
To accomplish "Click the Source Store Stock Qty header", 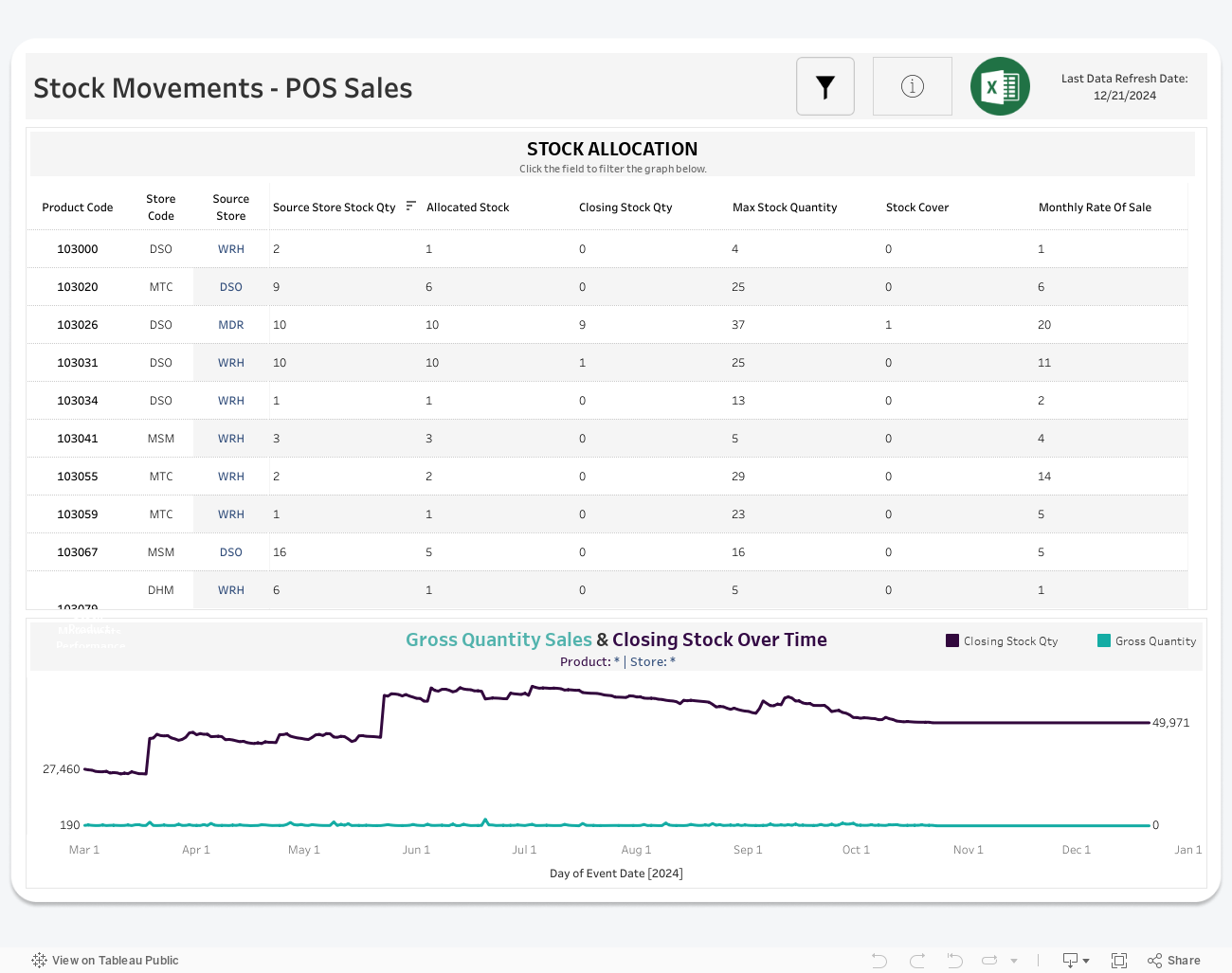I will tap(335, 207).
